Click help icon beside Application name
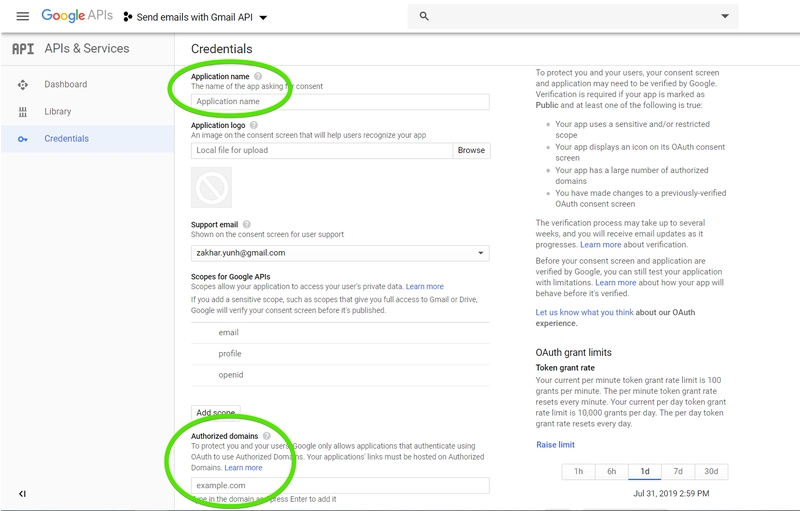The height and width of the screenshot is (511, 800). click(258, 76)
